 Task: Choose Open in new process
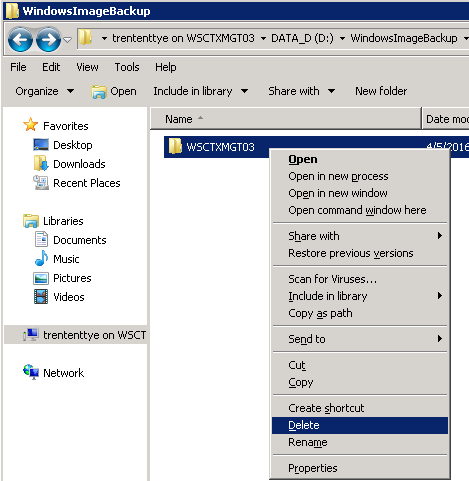[x=360, y=176]
